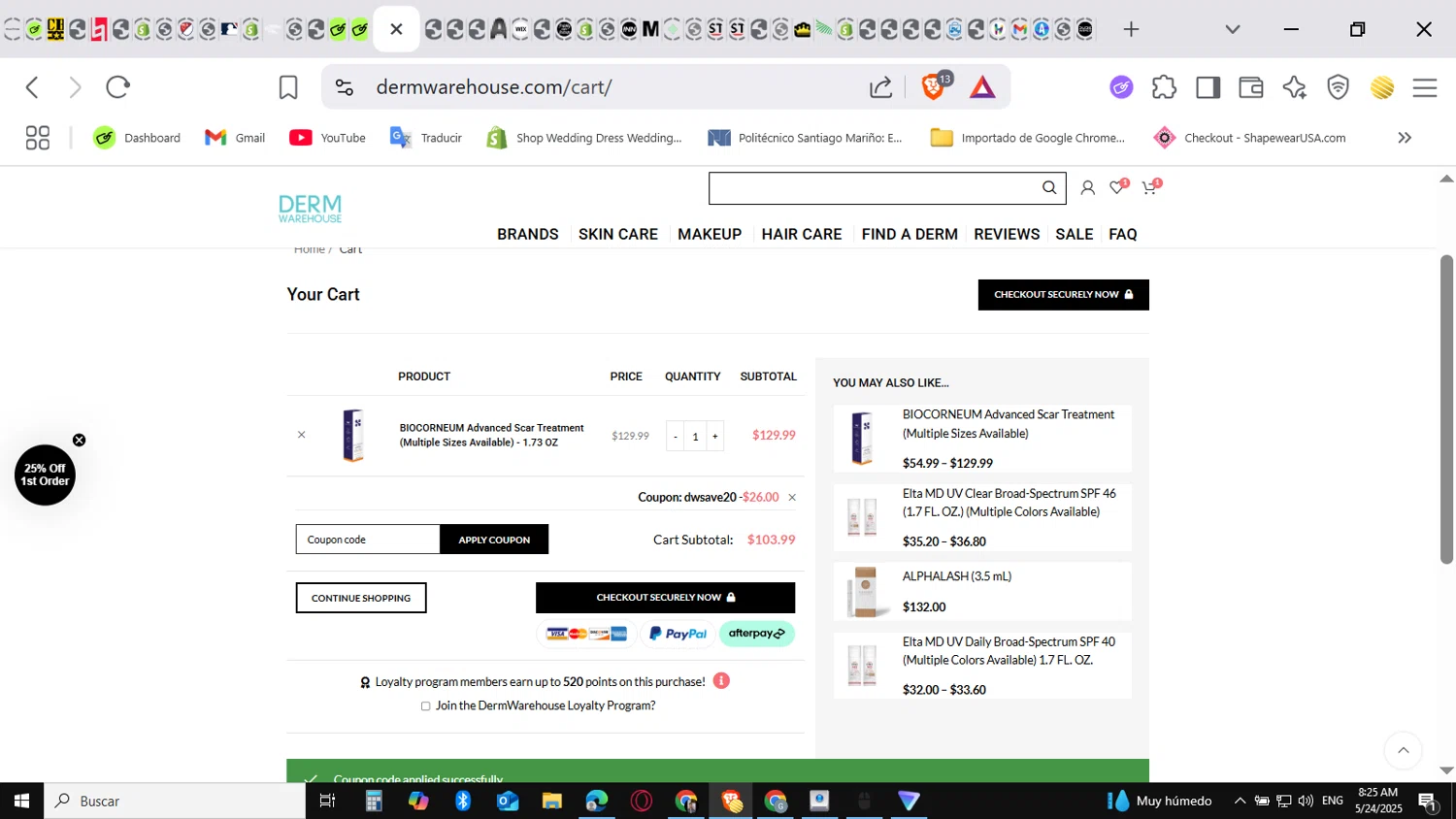Increase quantity with plus button
This screenshot has height=819, width=1456.
point(715,437)
